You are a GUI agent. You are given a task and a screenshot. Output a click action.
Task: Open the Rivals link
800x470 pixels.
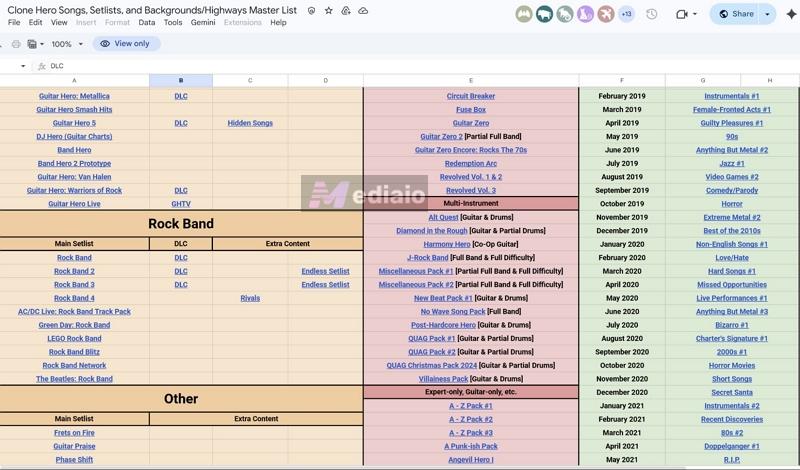click(x=250, y=298)
